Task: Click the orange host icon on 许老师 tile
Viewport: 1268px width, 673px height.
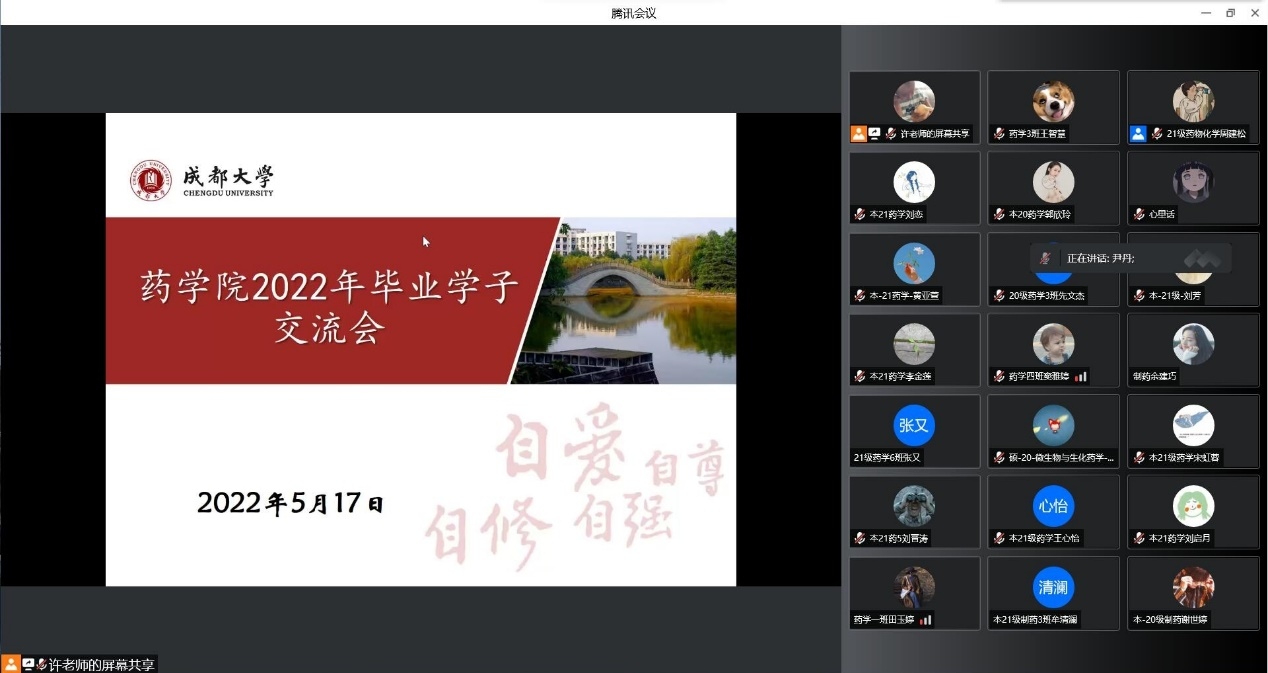Action: pyautogui.click(x=859, y=133)
